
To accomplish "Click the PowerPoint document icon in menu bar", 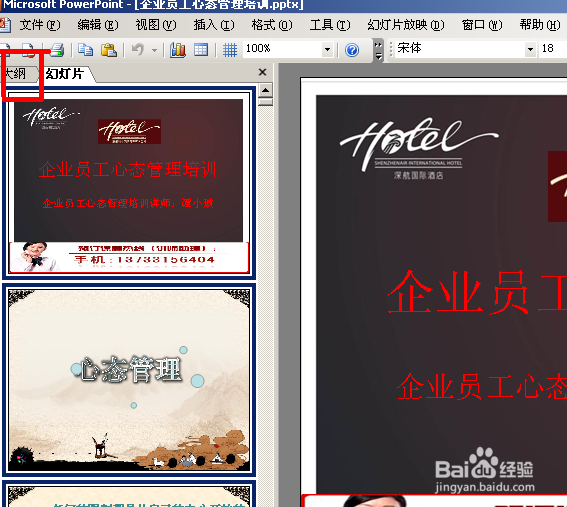I will (x=5, y=25).
